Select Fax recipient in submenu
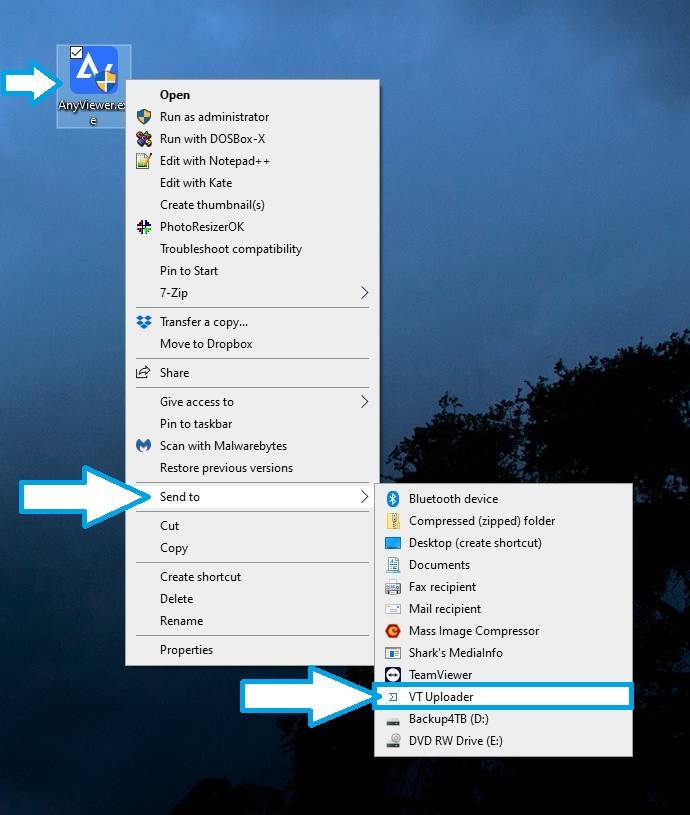 pos(503,587)
